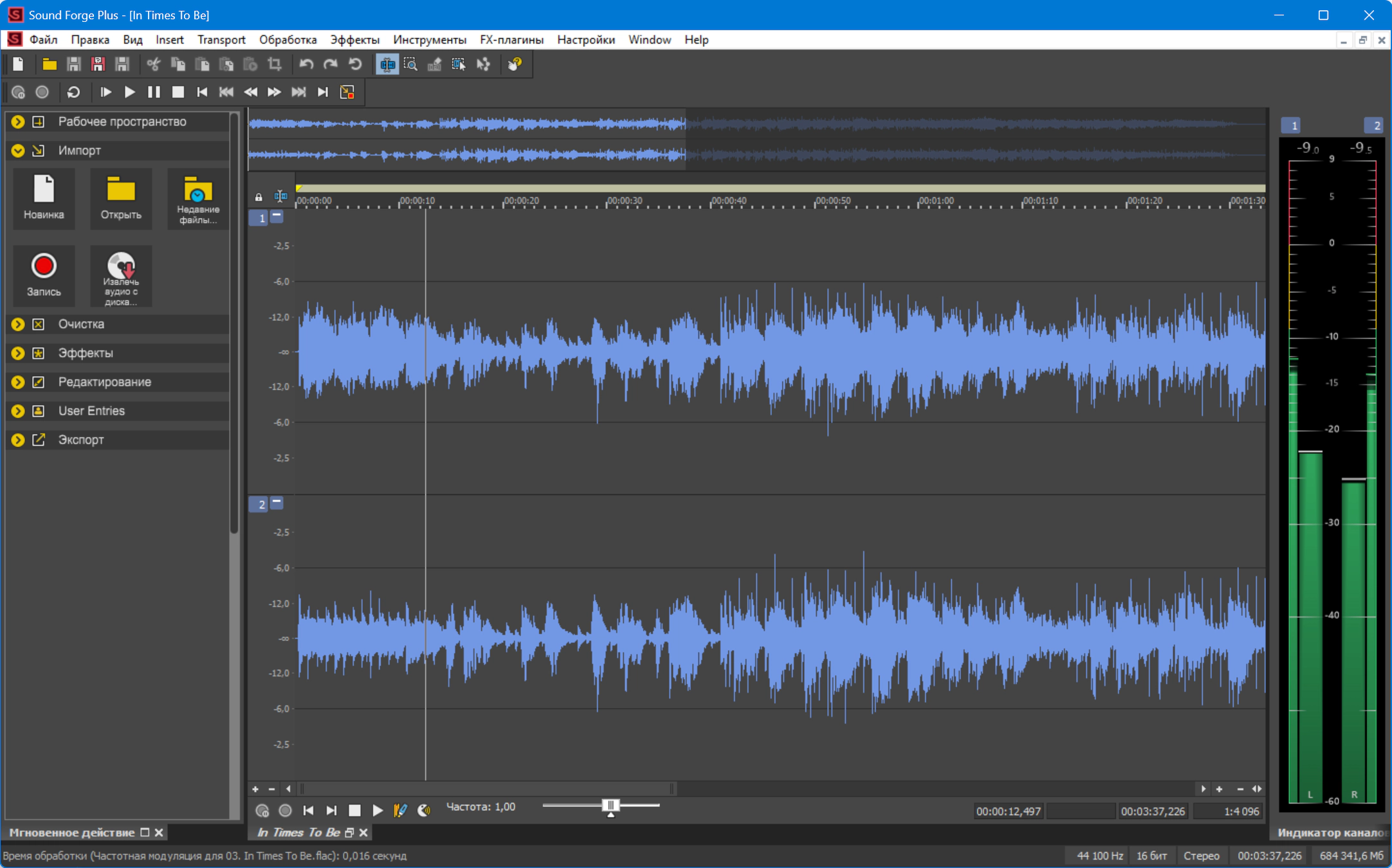Screen dimensions: 1392x868
Task: Click the Открыть import button
Action: click(121, 199)
